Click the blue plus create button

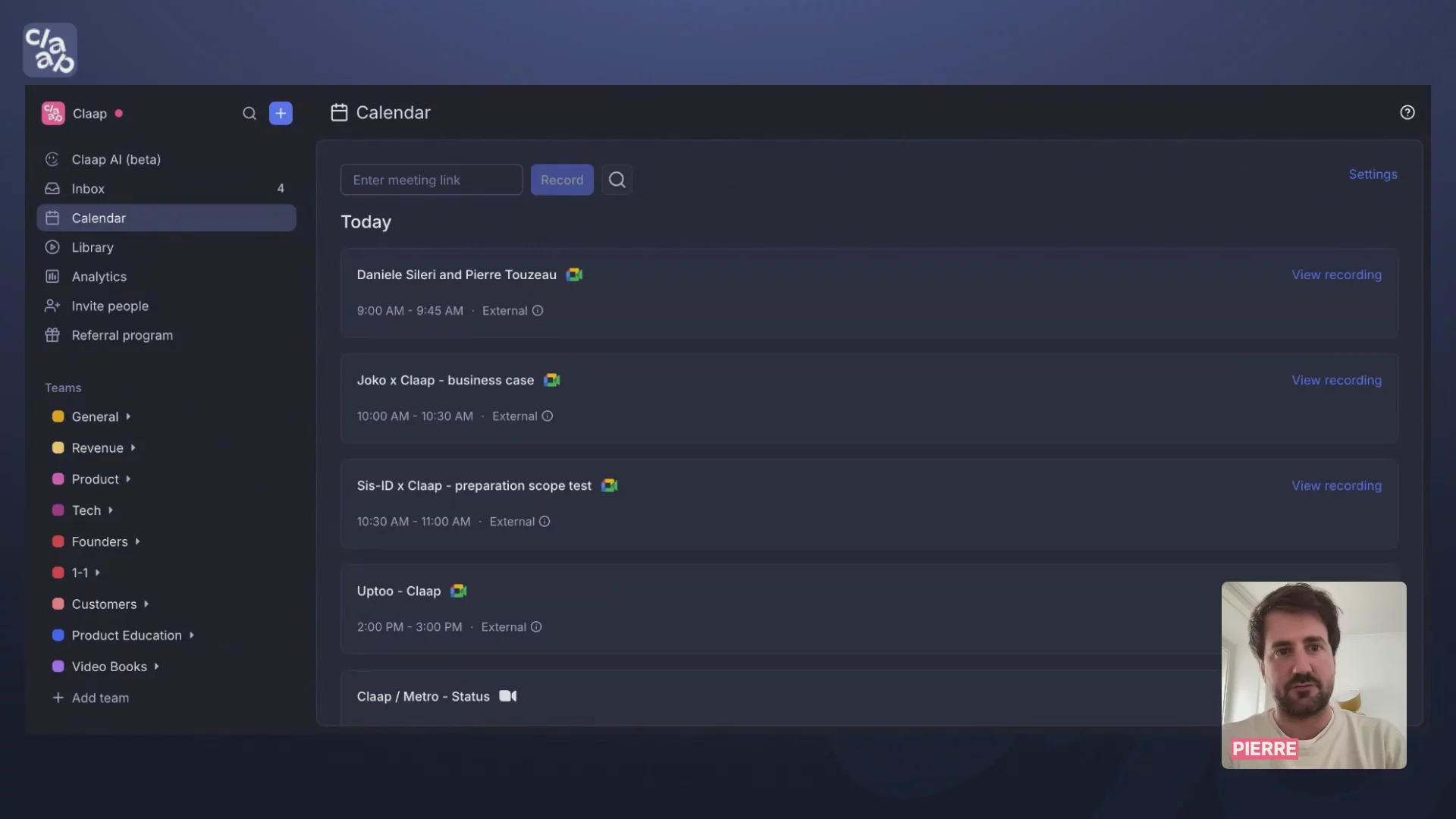click(x=281, y=114)
